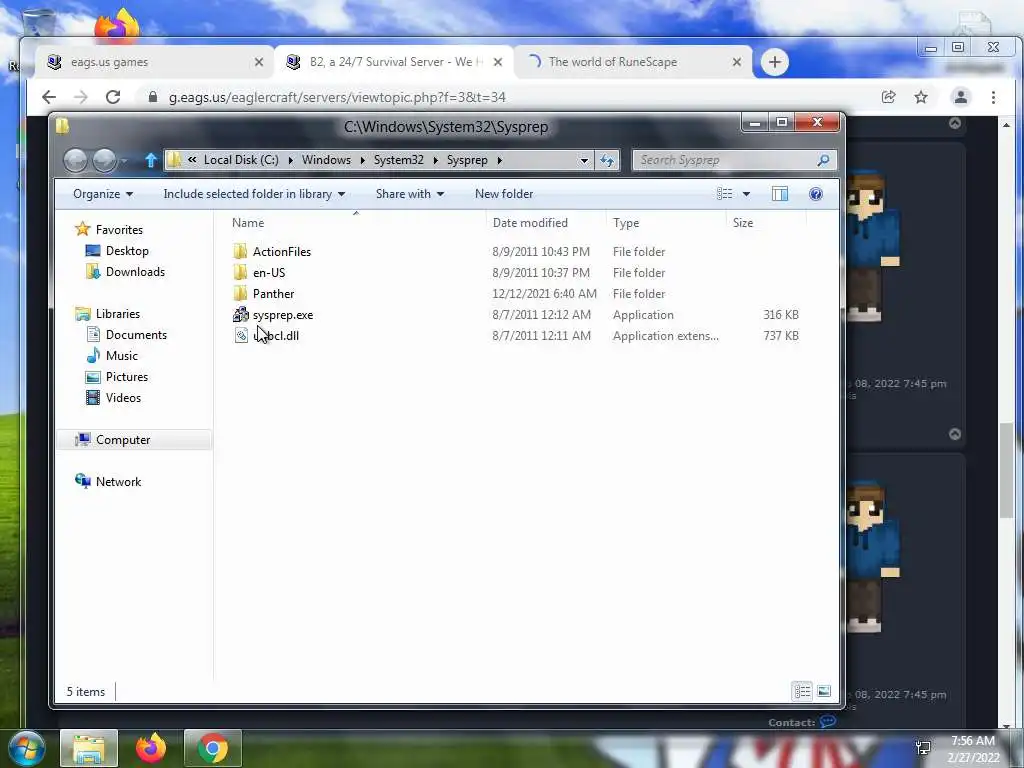Close the eags.us games tab
1024x768 pixels.
tap(259, 62)
